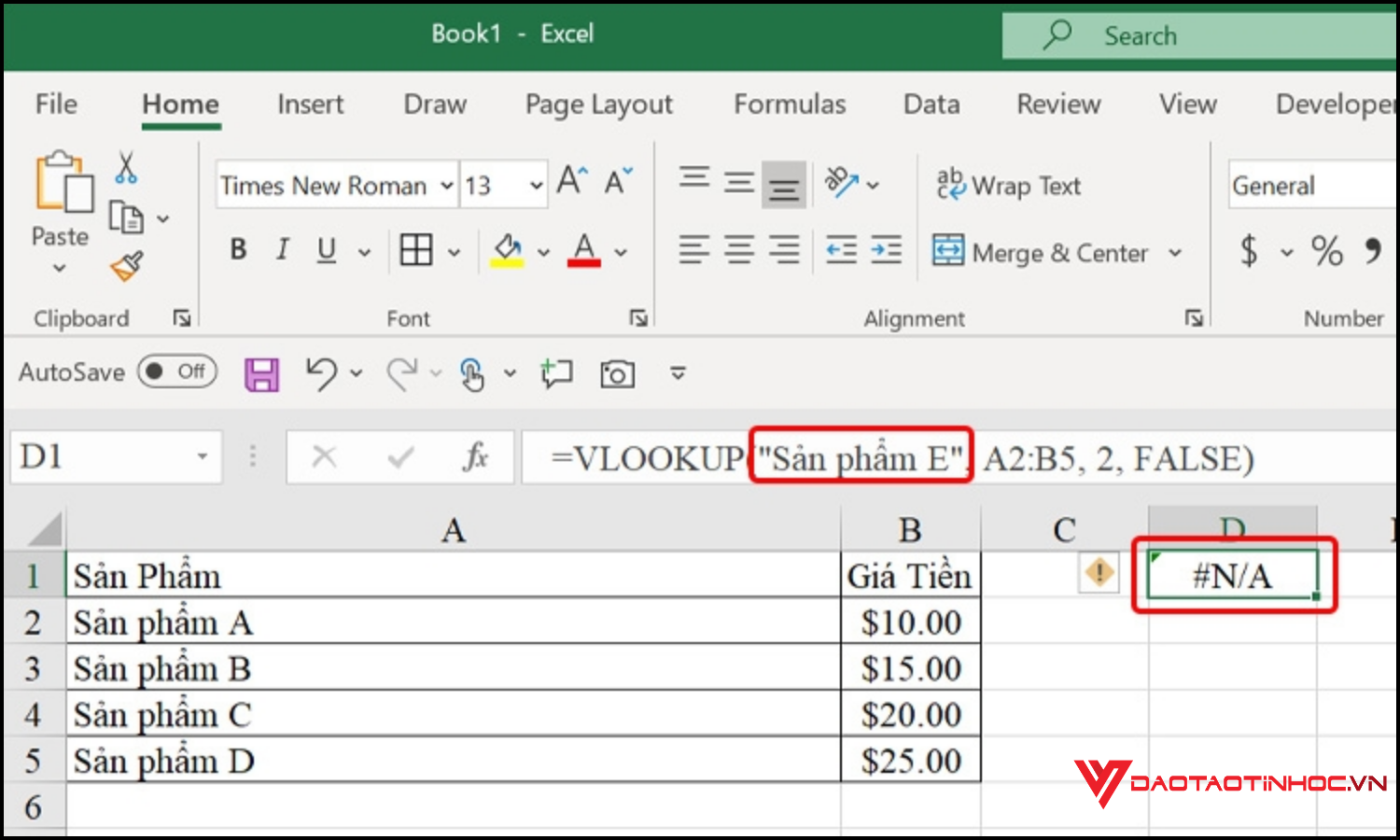The height and width of the screenshot is (840, 1400).
Task: Click the Accounting dollar format button
Action: (x=1249, y=250)
